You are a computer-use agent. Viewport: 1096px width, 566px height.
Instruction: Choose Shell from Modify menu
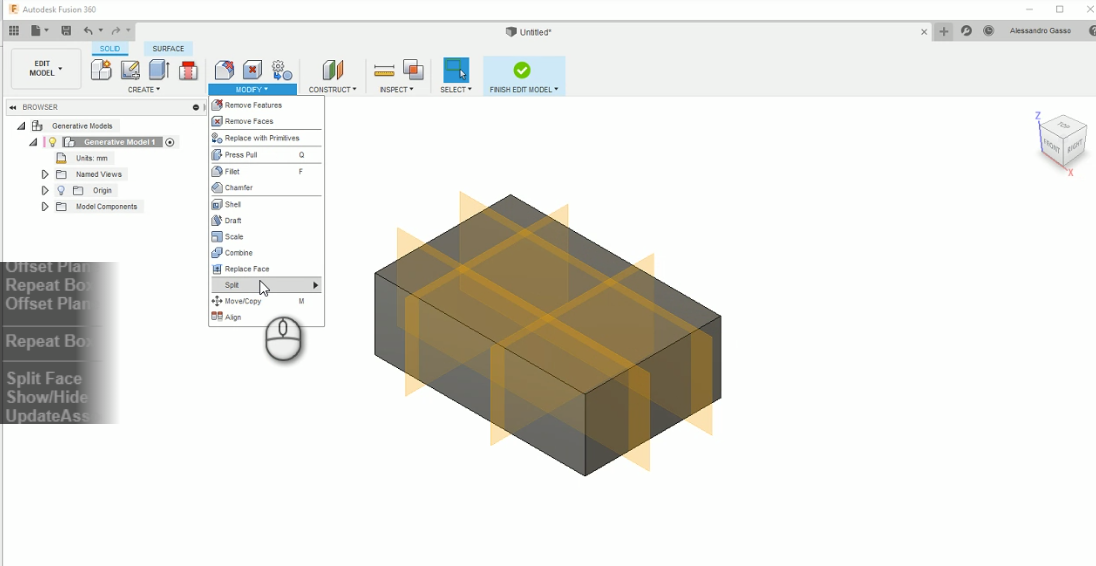(x=266, y=204)
